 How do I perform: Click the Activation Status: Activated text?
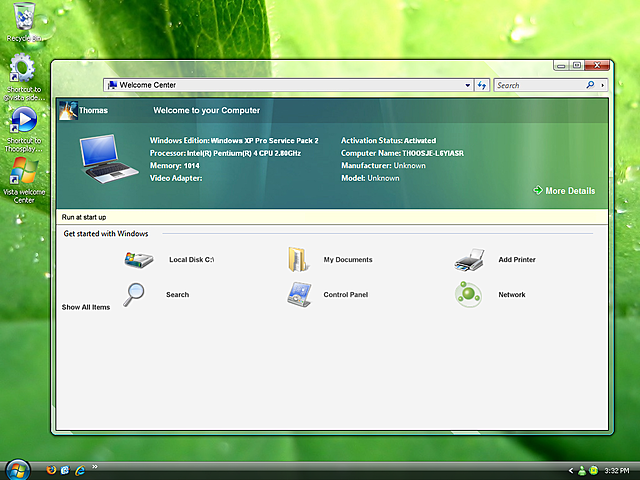(x=389, y=140)
